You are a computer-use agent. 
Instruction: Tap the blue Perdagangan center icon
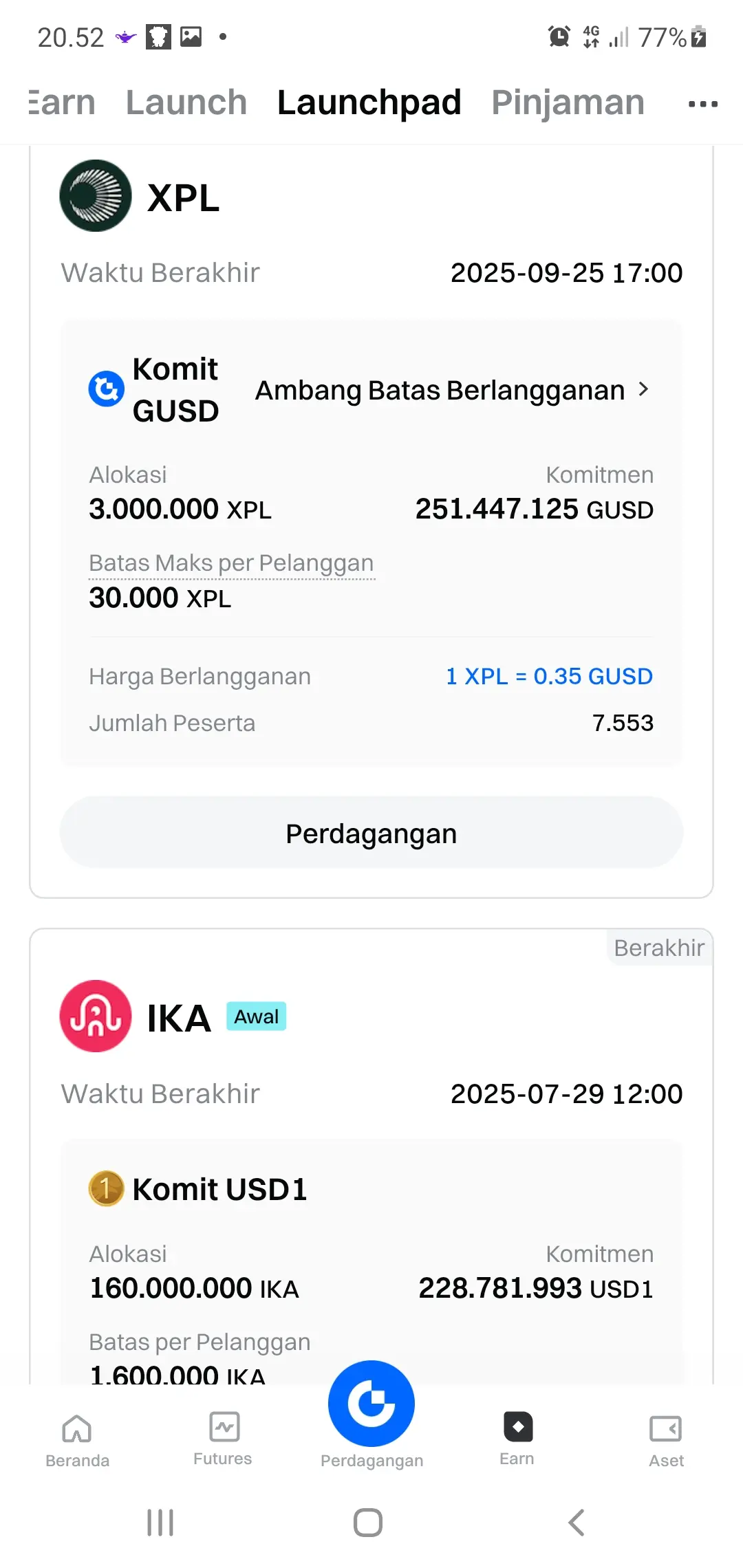[371, 1403]
